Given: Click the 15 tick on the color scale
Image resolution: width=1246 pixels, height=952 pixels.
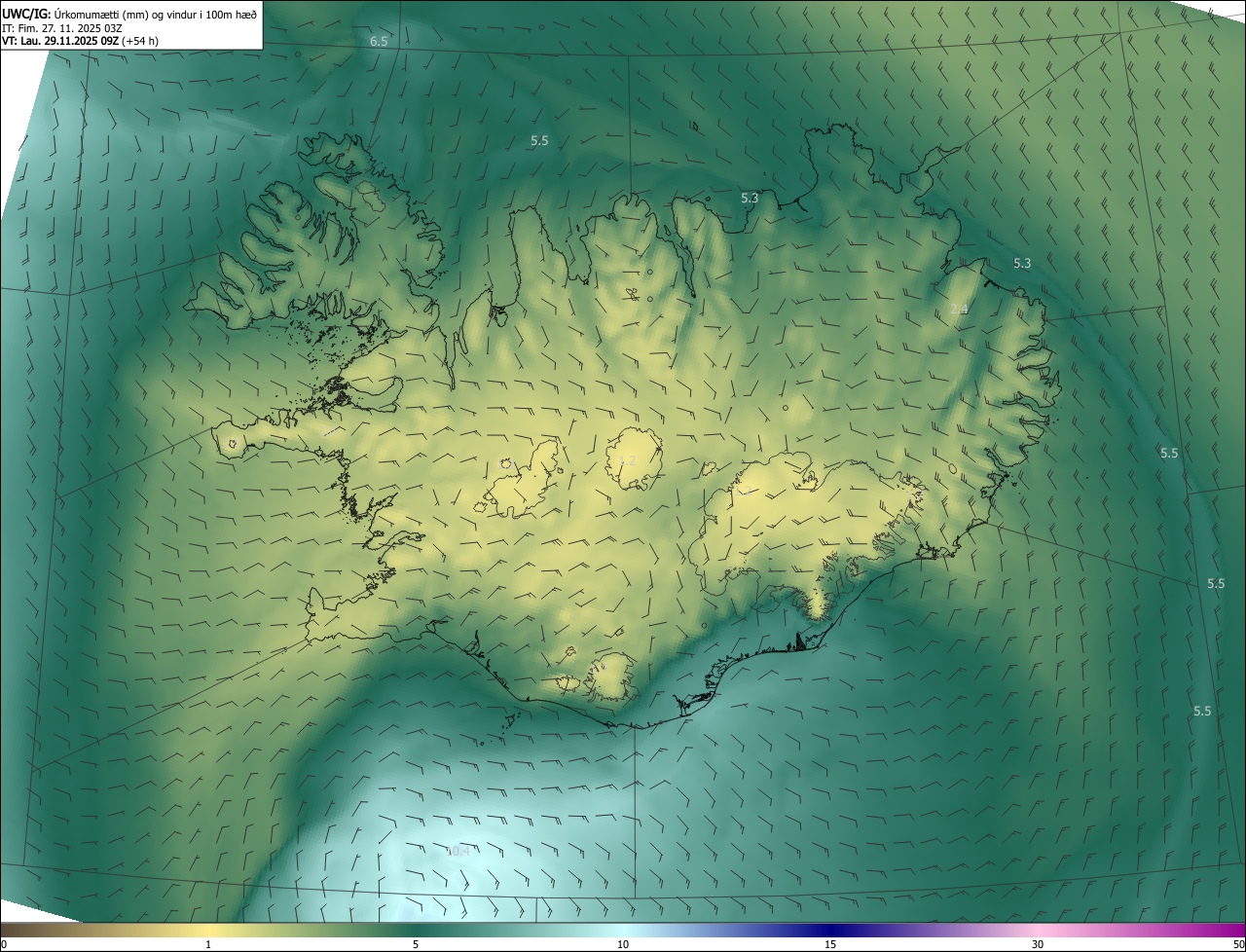Looking at the screenshot, I should point(830,944).
